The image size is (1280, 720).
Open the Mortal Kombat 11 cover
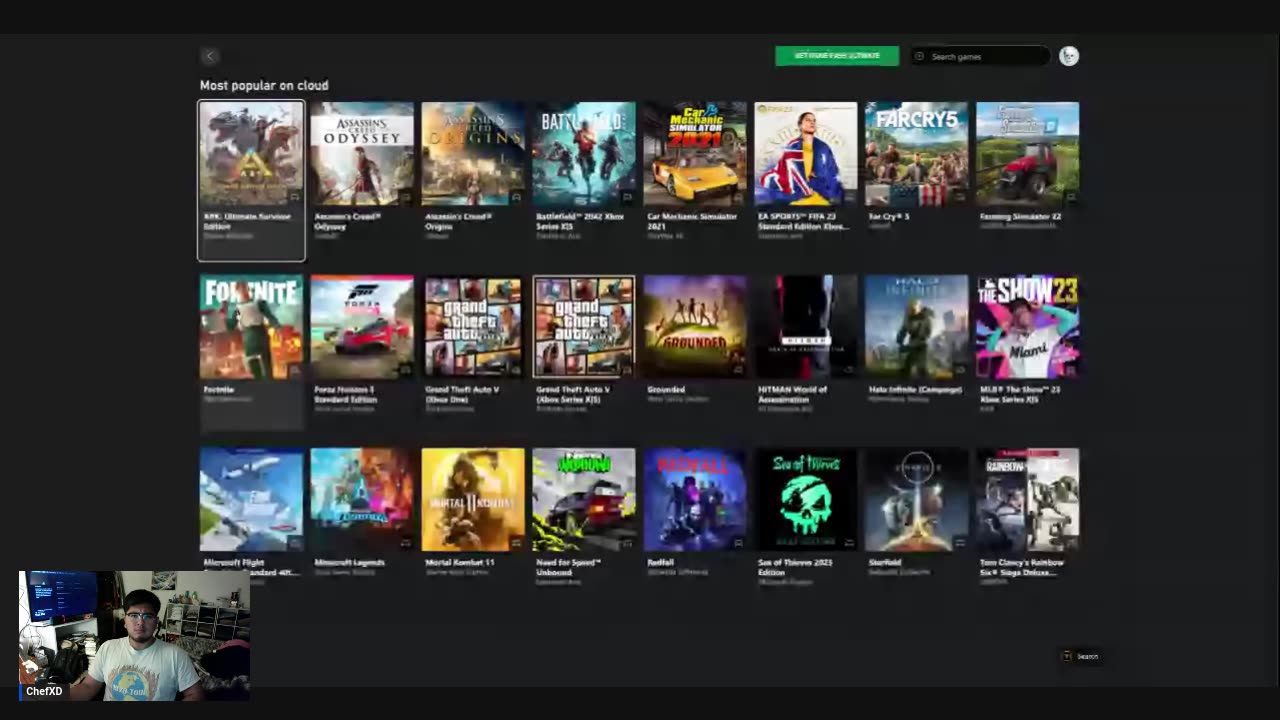pos(473,499)
